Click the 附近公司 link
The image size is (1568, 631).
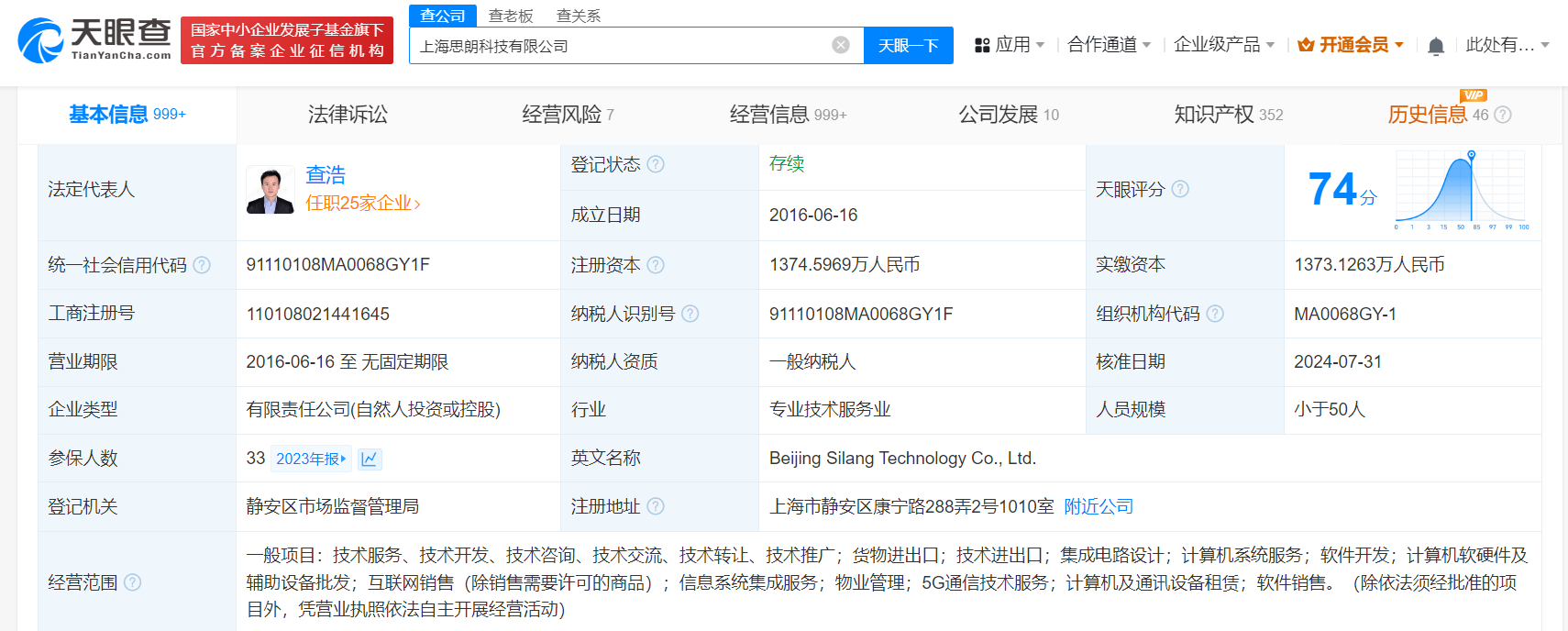(1099, 506)
